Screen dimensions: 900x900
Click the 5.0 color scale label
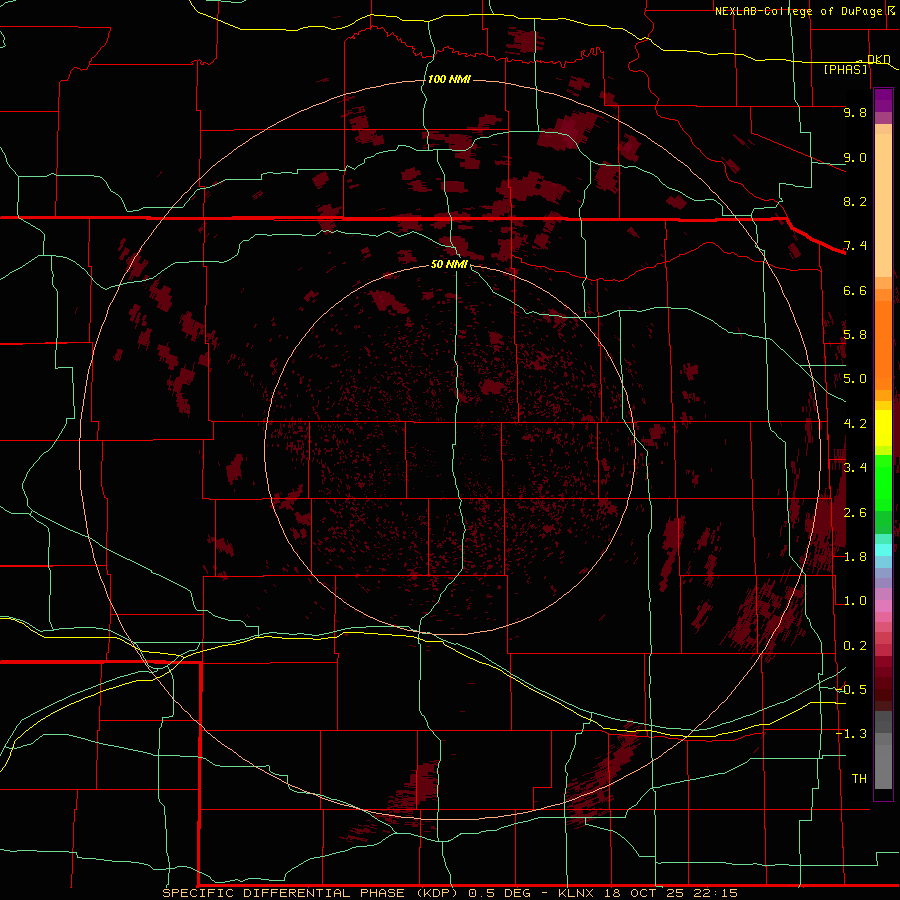pos(855,379)
